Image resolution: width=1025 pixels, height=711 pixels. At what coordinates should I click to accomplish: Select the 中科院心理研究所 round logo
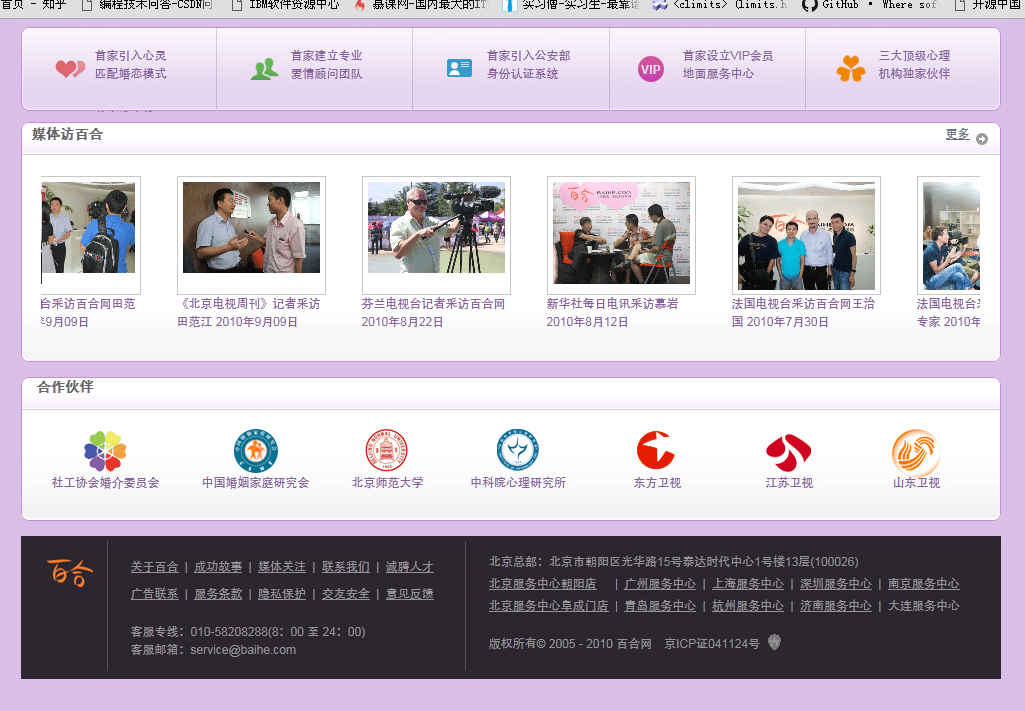tap(517, 449)
